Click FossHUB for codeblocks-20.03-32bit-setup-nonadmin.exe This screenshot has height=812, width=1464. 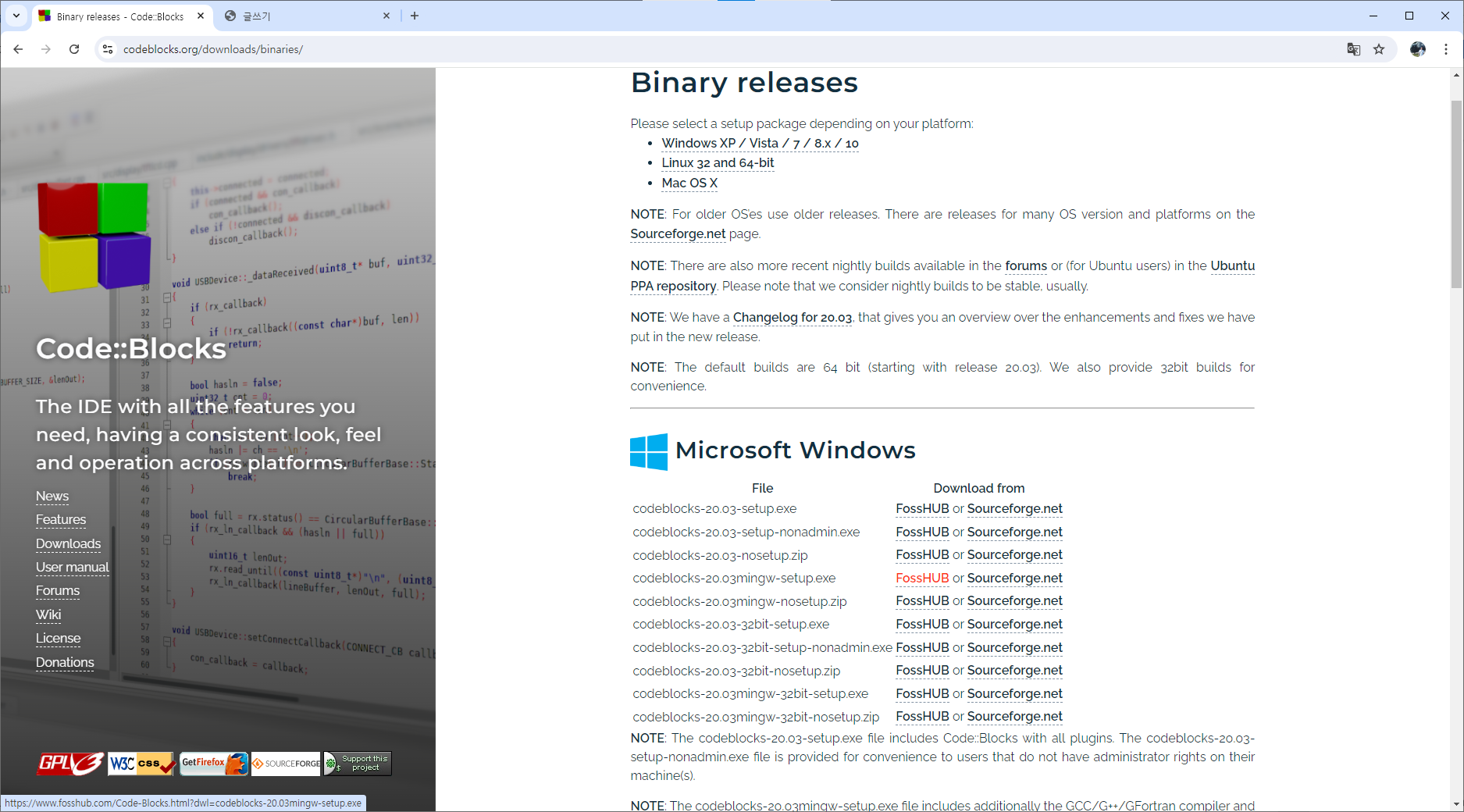[922, 648]
